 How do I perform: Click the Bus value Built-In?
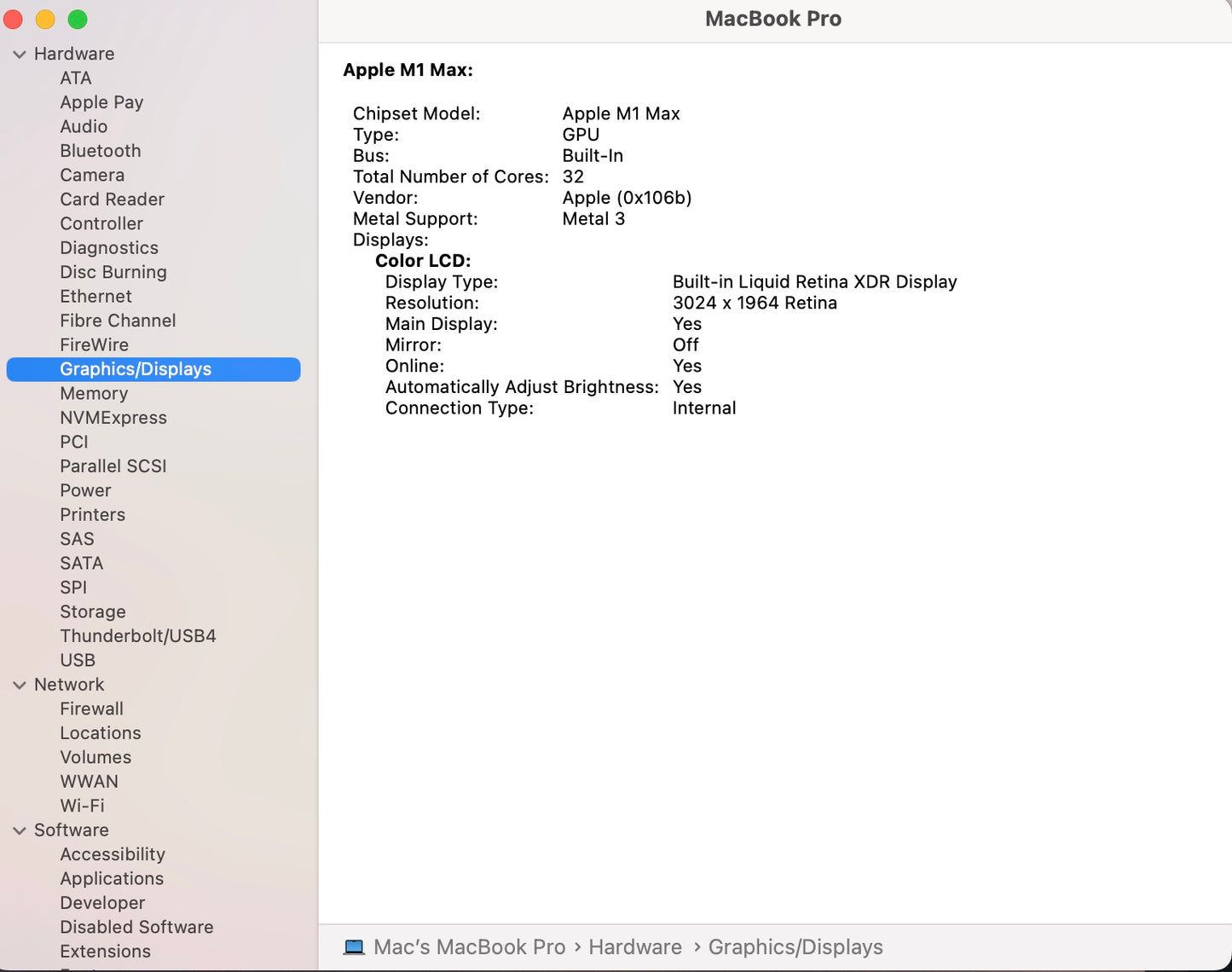(x=593, y=156)
